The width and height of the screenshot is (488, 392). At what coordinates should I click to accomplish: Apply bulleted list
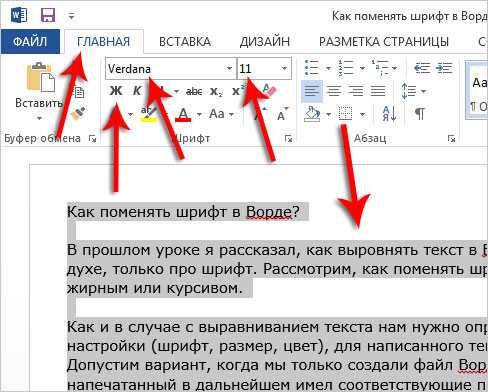coord(312,68)
